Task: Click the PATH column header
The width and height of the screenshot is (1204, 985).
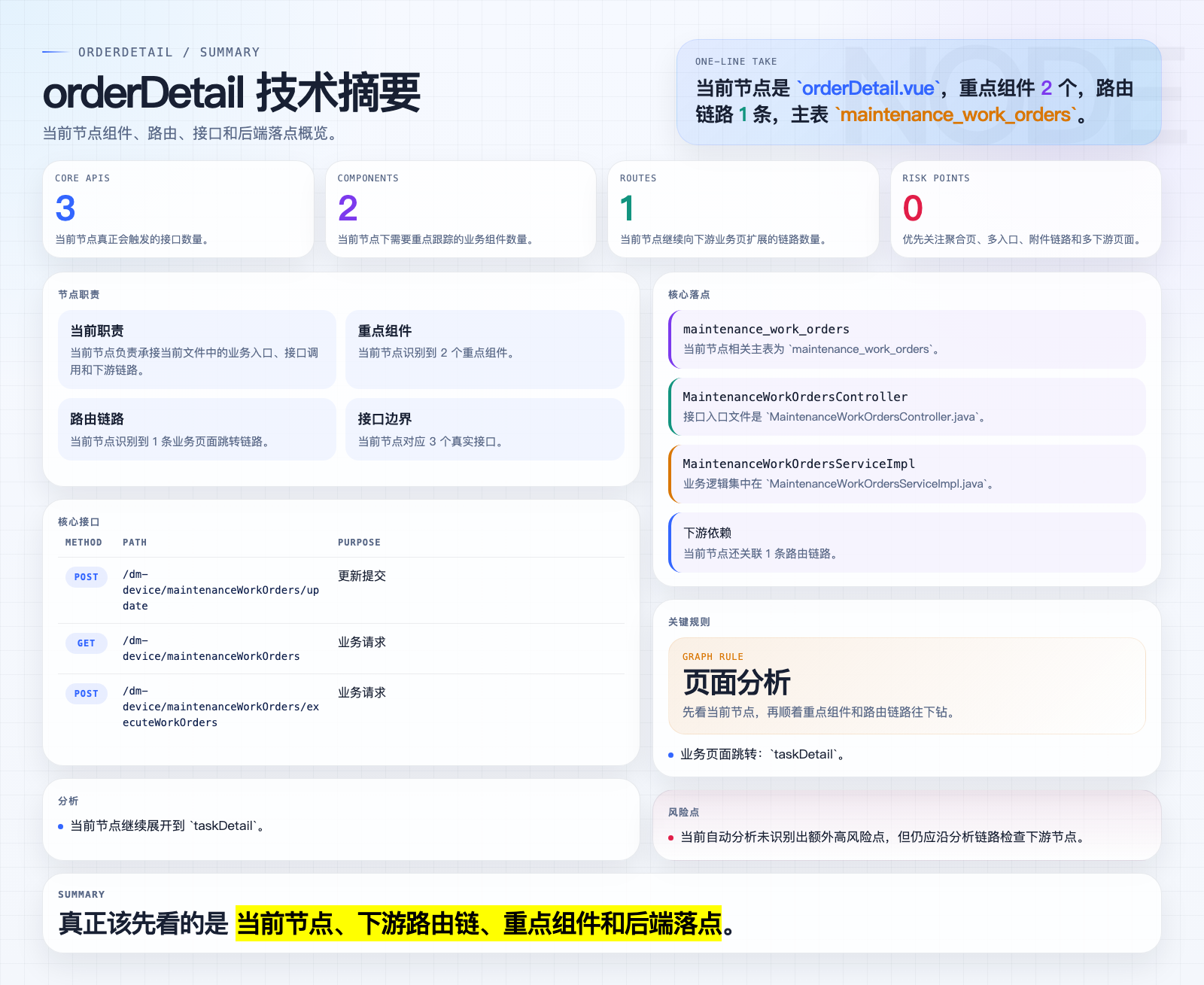Action: [135, 543]
